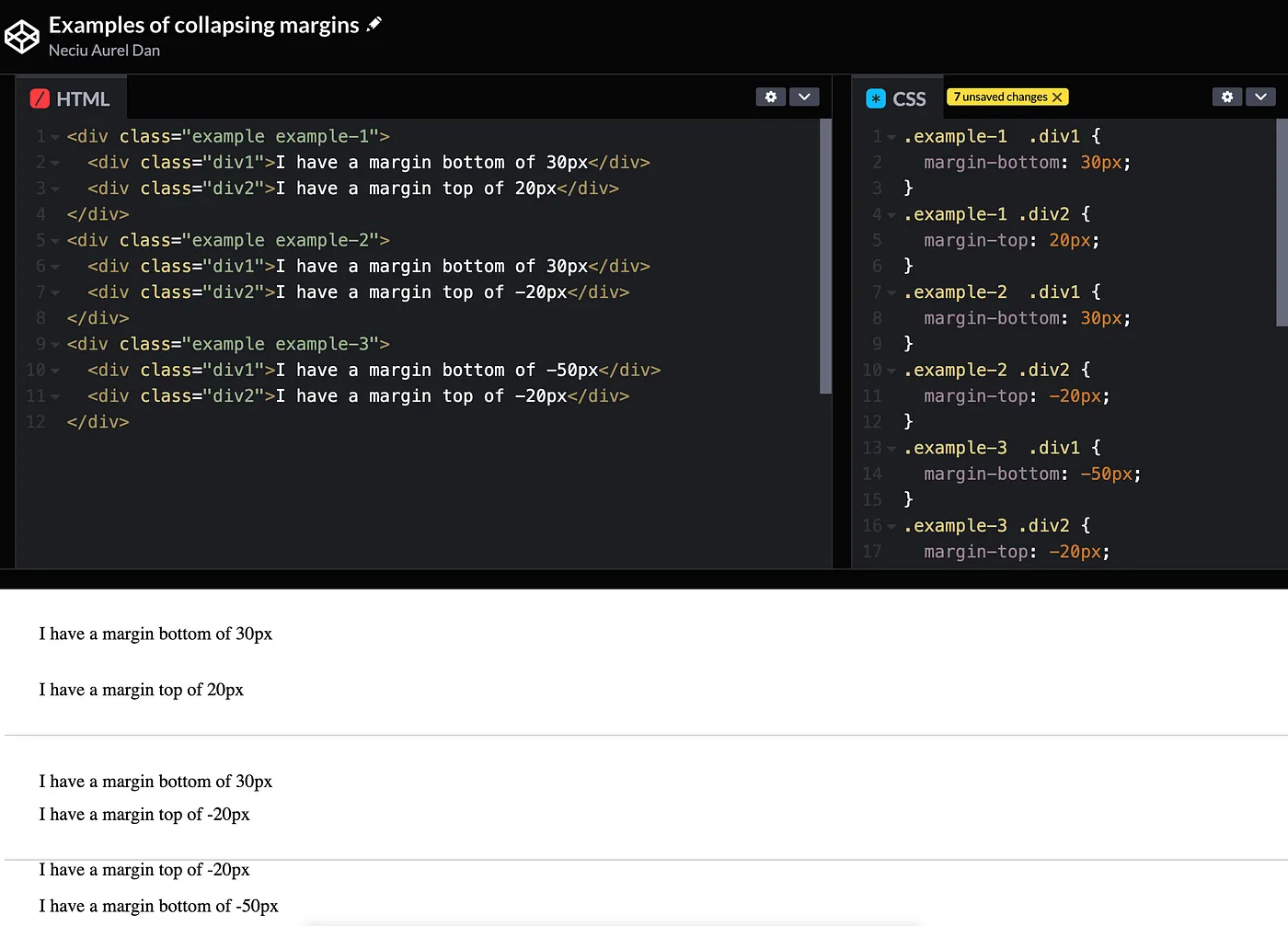Collapse the code fold at line 1 in HTML editor
Viewport: 1288px width, 926px height.
pos(53,136)
